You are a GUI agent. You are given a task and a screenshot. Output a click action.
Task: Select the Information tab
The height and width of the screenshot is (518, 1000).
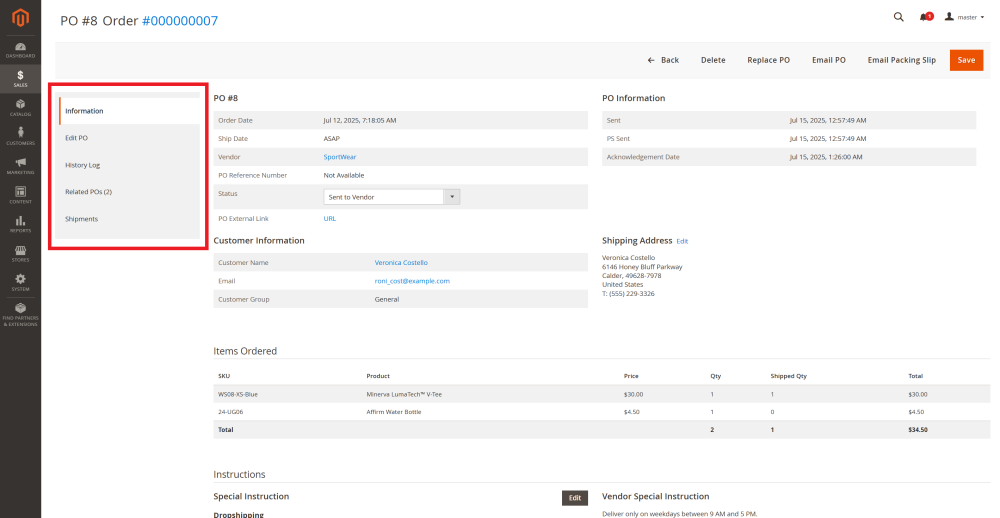[x=129, y=111]
